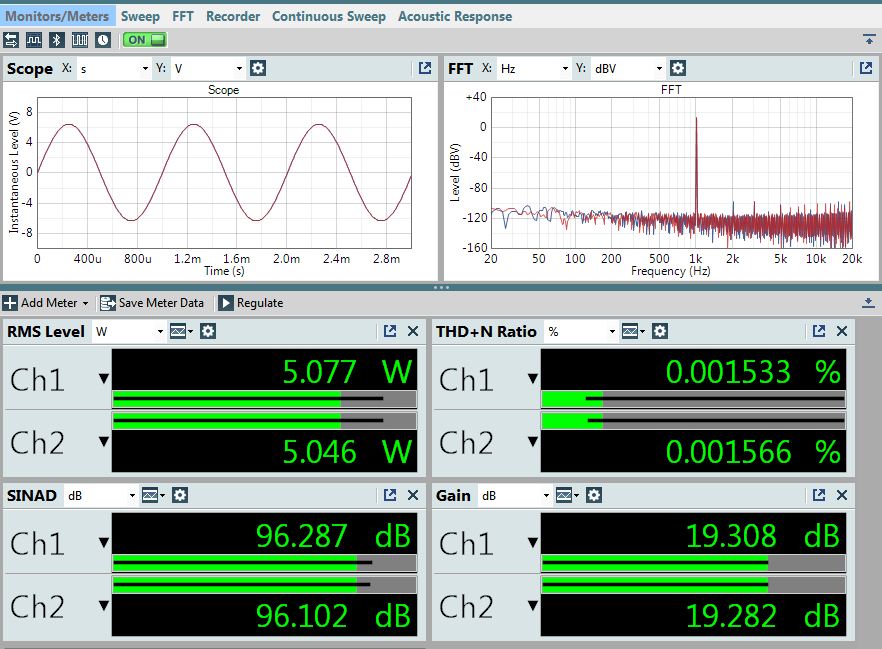The width and height of the screenshot is (882, 649).
Task: Click the 96.287 dB SINAD reading
Action: pyautogui.click(x=334, y=535)
